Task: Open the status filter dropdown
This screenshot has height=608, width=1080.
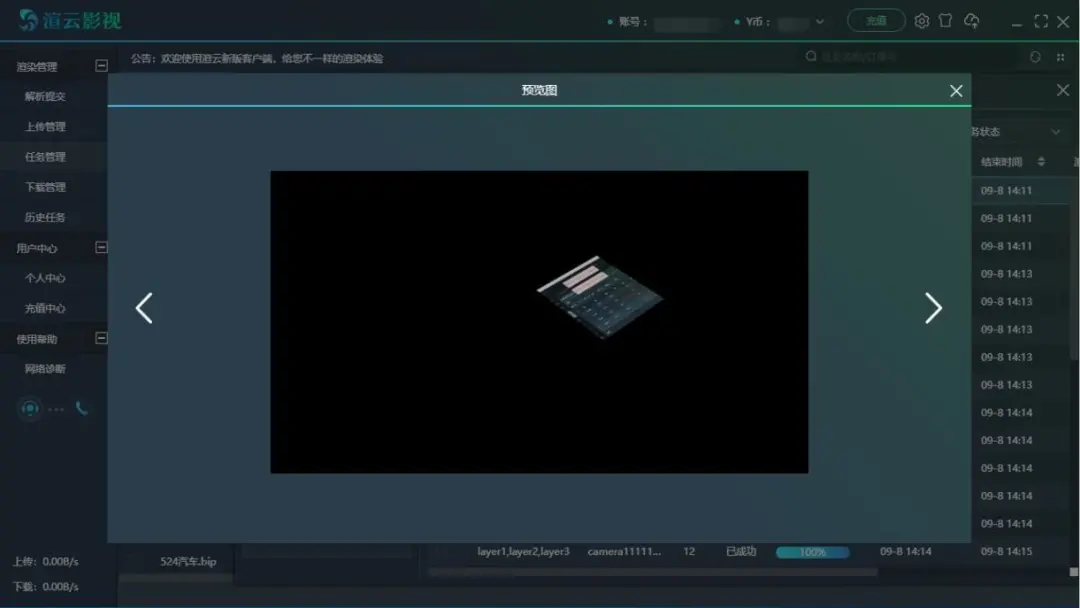Action: click(x=1055, y=132)
